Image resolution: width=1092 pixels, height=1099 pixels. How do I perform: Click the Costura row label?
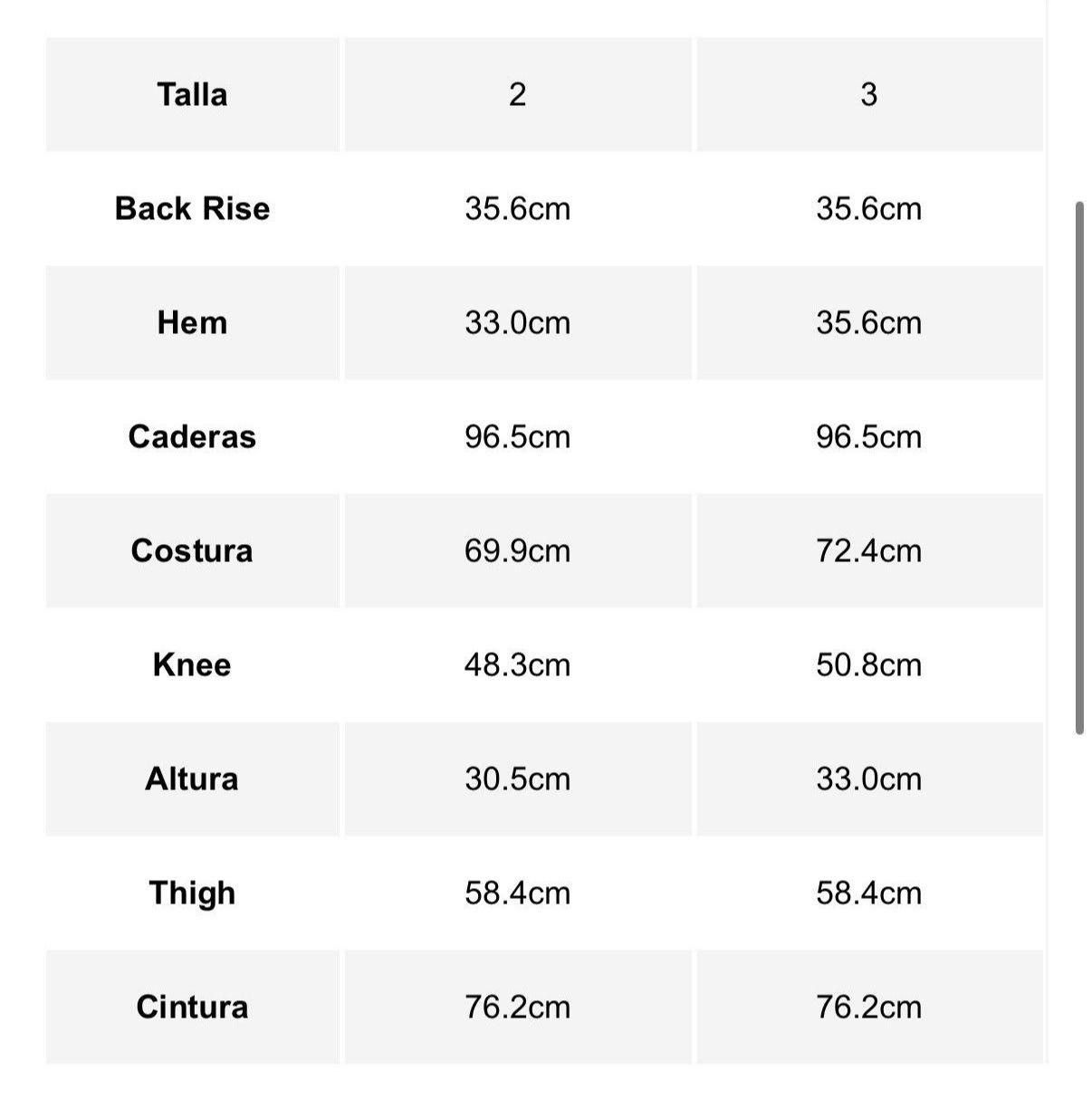(192, 550)
